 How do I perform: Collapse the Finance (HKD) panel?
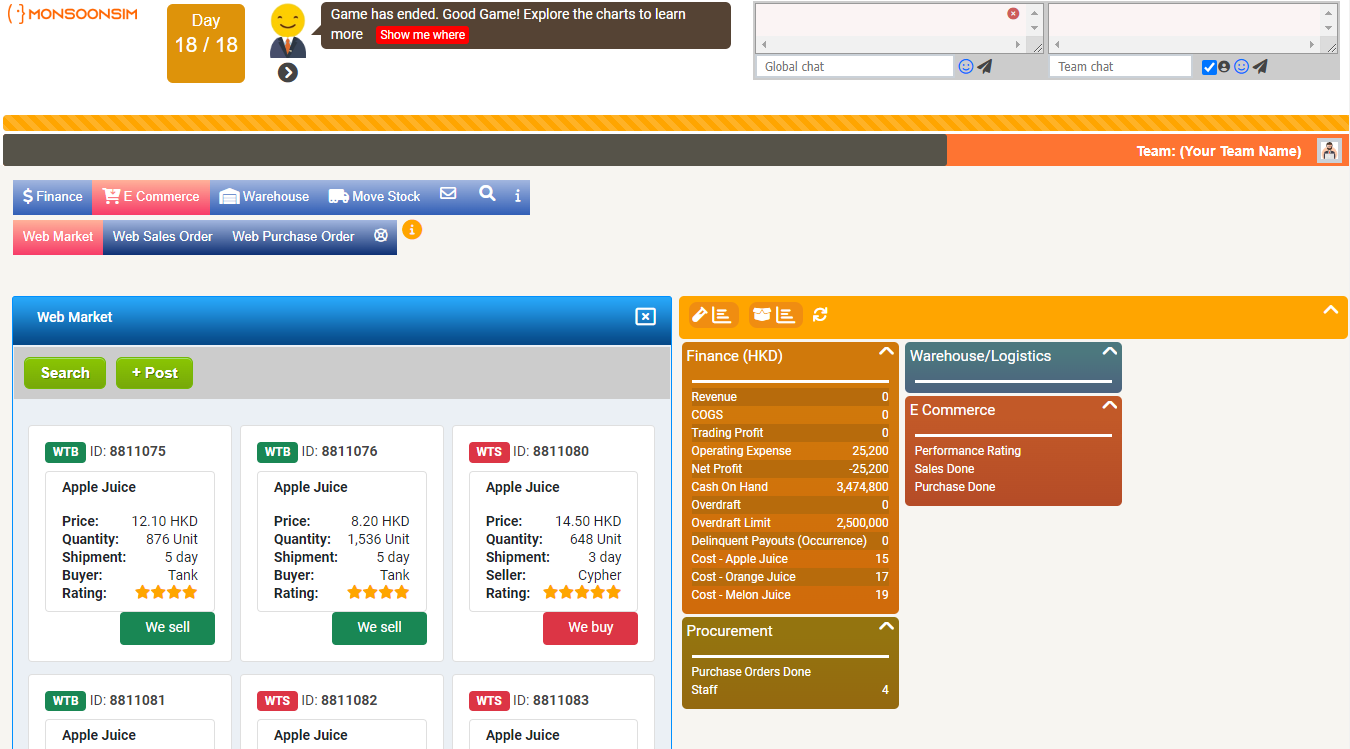pos(885,352)
